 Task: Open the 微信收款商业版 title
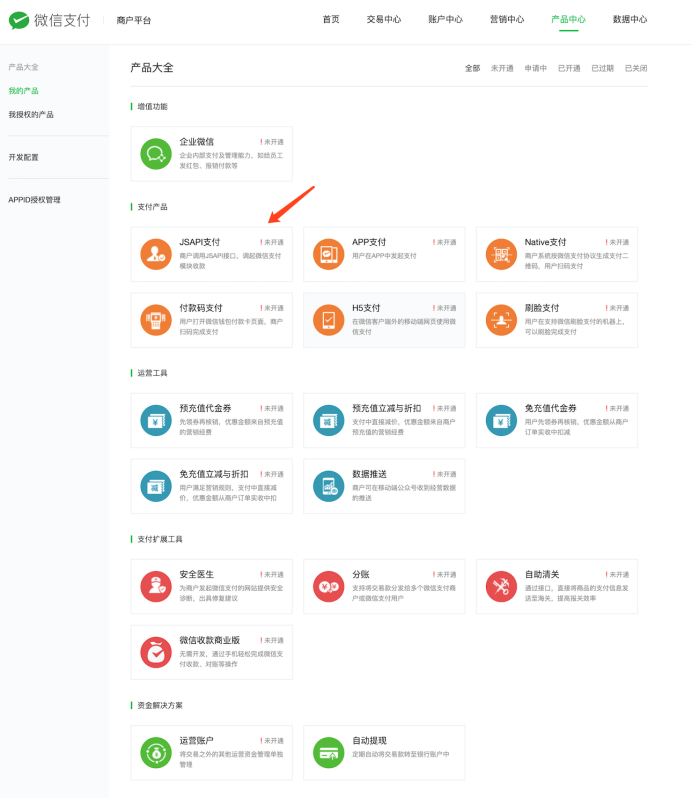(210, 640)
